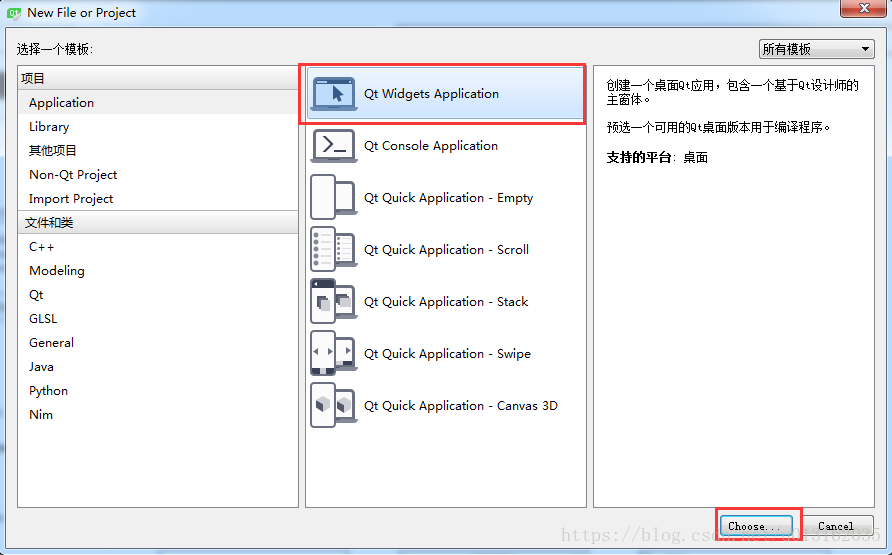Select the C++ file category
892x555 pixels.
[158, 247]
